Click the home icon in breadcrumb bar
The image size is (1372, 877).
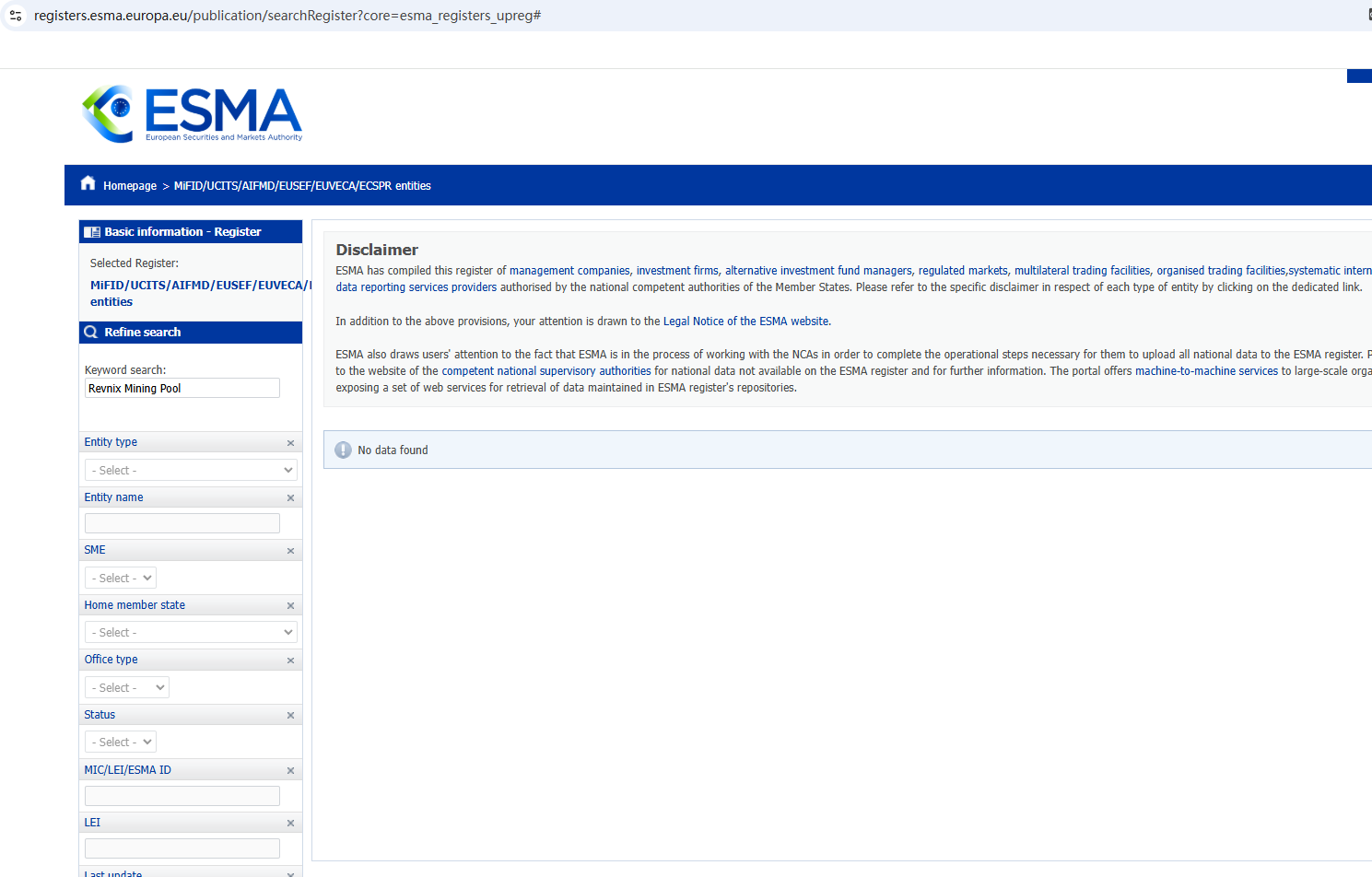88,183
